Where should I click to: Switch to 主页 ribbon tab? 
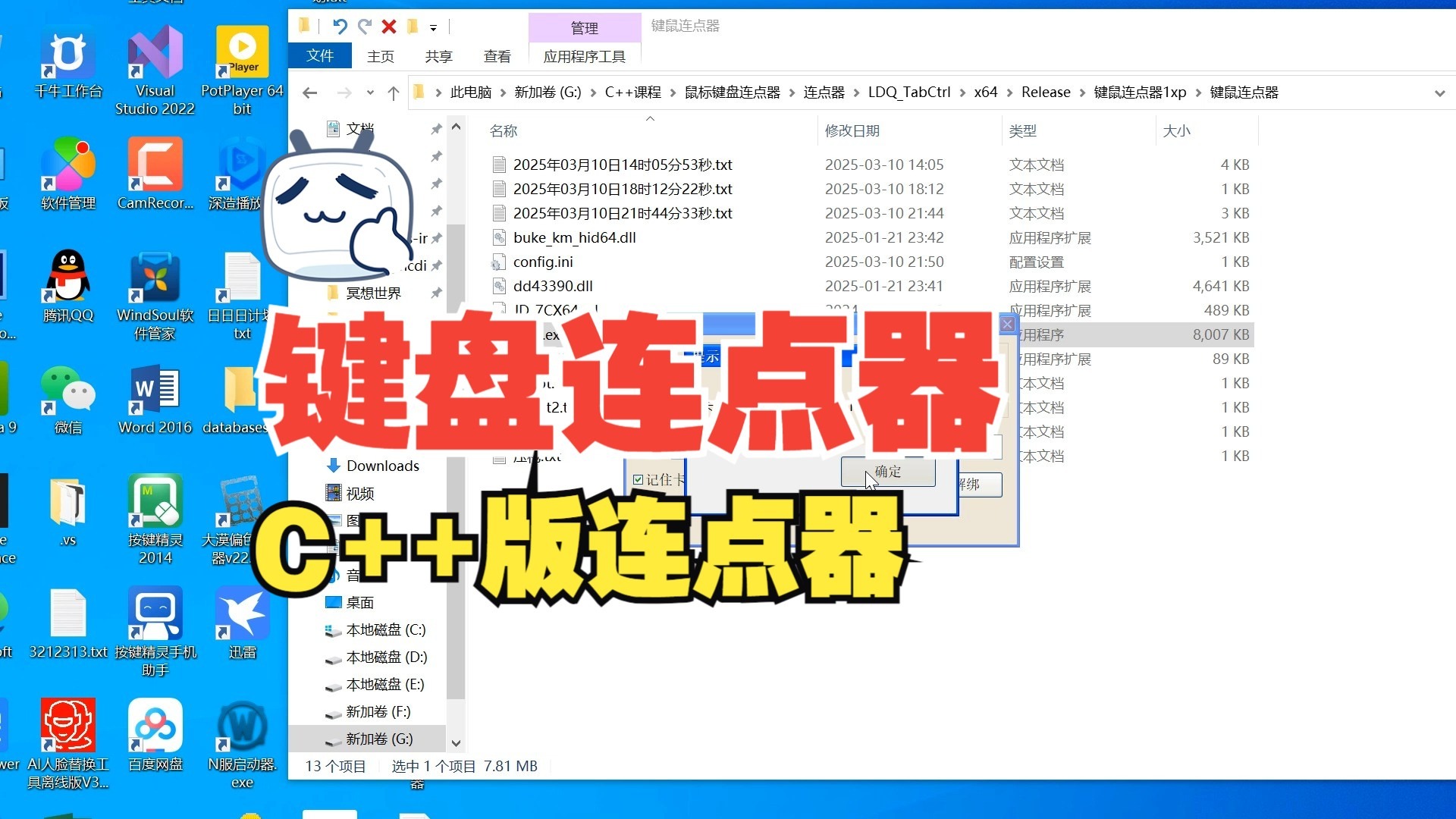point(380,56)
